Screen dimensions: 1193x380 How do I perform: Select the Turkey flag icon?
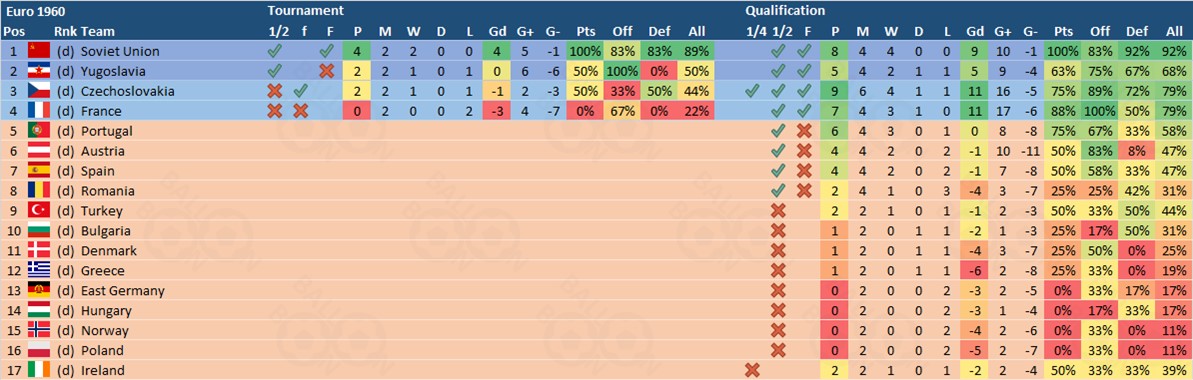(x=39, y=211)
